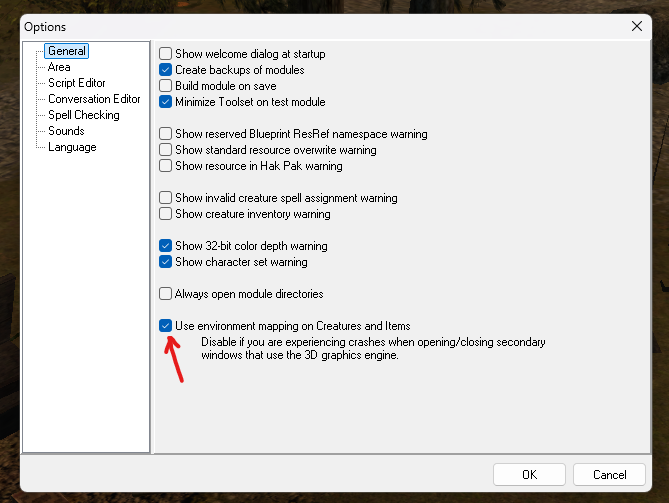Image resolution: width=669 pixels, height=503 pixels.
Task: Open Script Editor options category
Action: (76, 83)
